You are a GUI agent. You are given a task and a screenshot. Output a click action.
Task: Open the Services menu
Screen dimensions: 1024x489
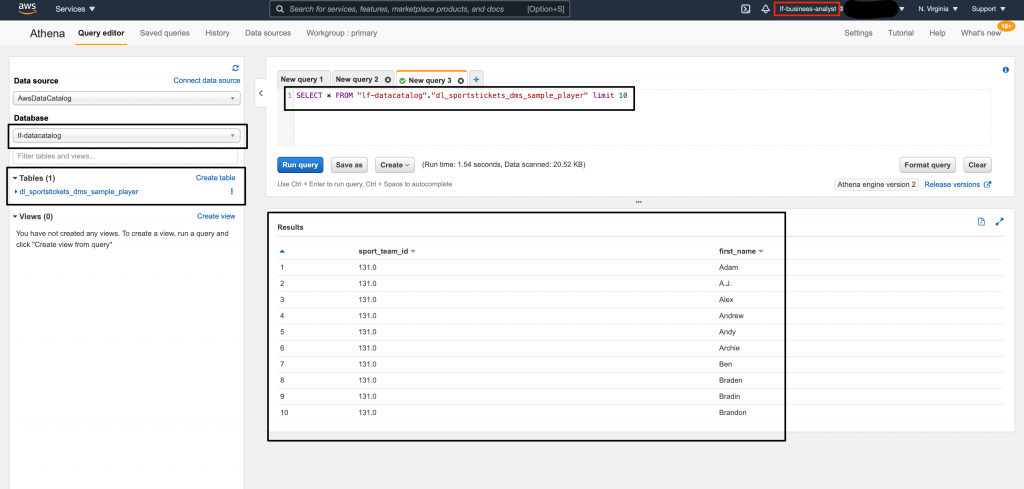[75, 9]
